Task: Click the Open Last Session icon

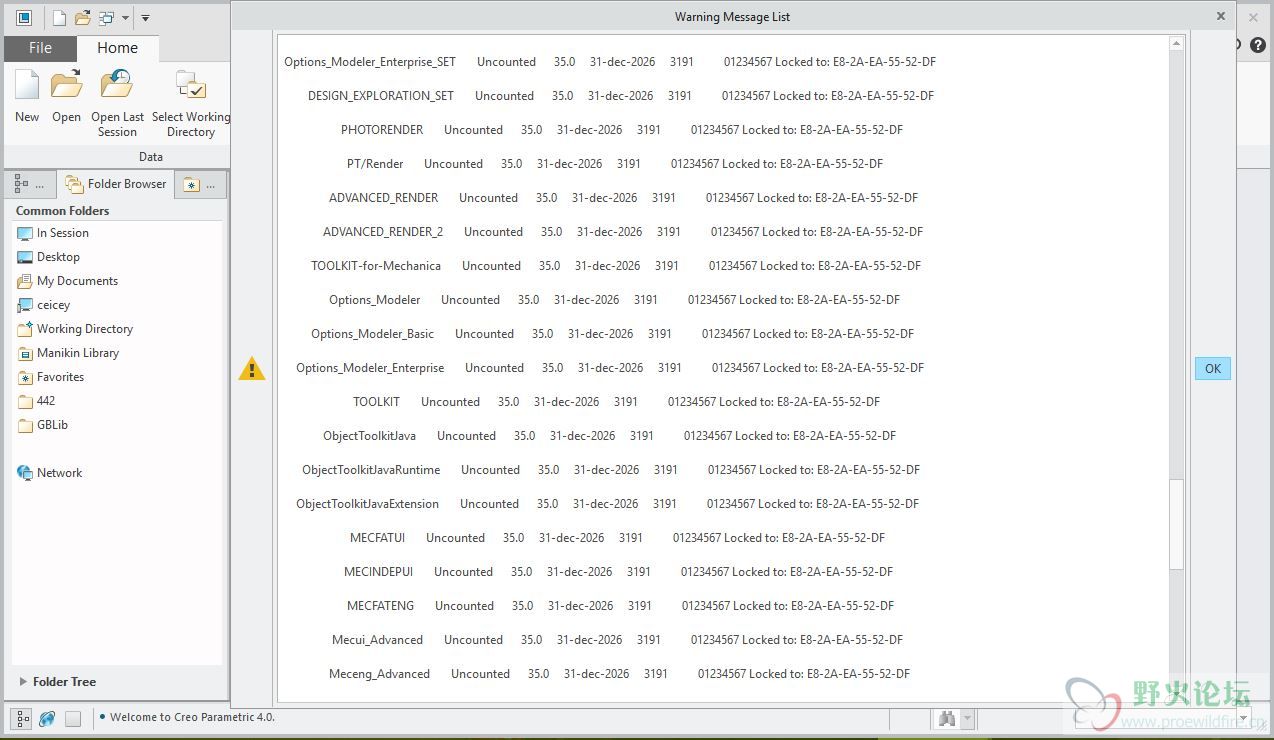Action: tap(117, 84)
